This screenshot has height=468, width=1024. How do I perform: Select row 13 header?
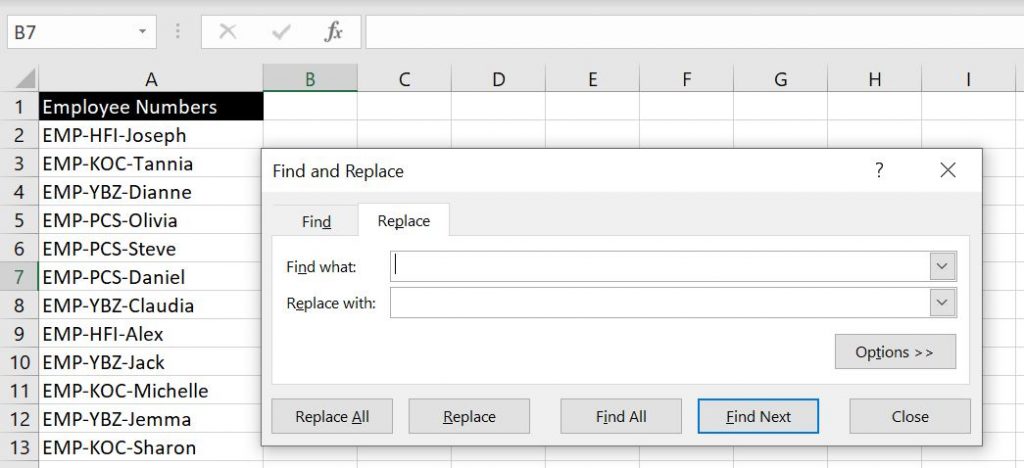click(x=19, y=448)
